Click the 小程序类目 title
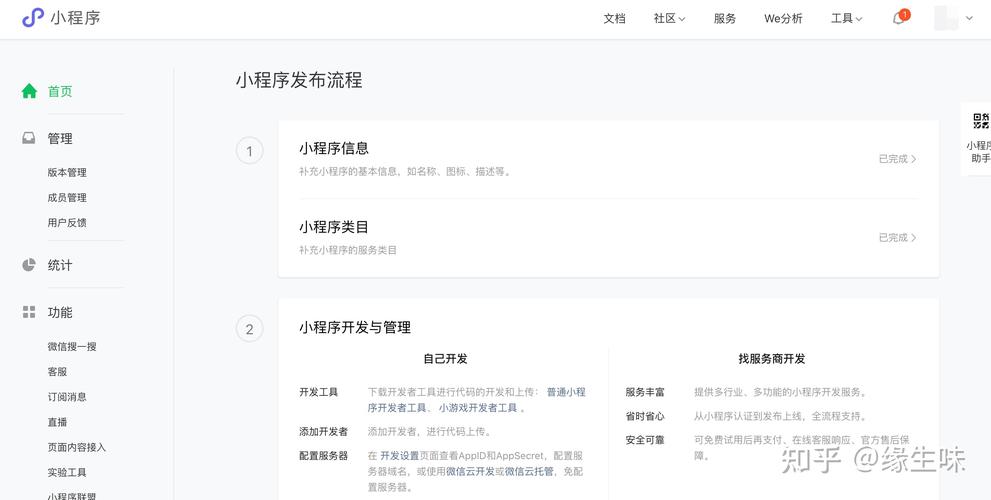991x500 pixels. point(334,227)
